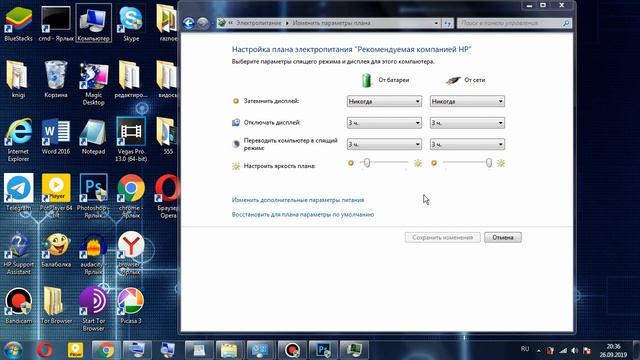Open Отключать дисплей dropdown for battery
Viewport: 640px width, 360px height.
tap(384, 122)
